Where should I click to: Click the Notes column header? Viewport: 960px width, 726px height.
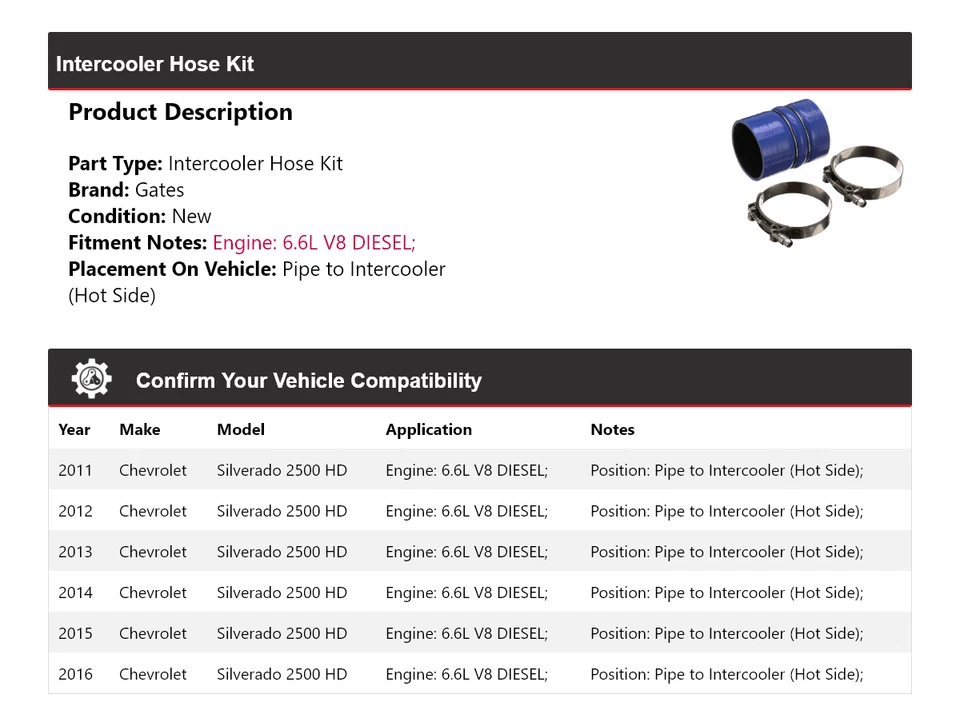click(x=612, y=429)
